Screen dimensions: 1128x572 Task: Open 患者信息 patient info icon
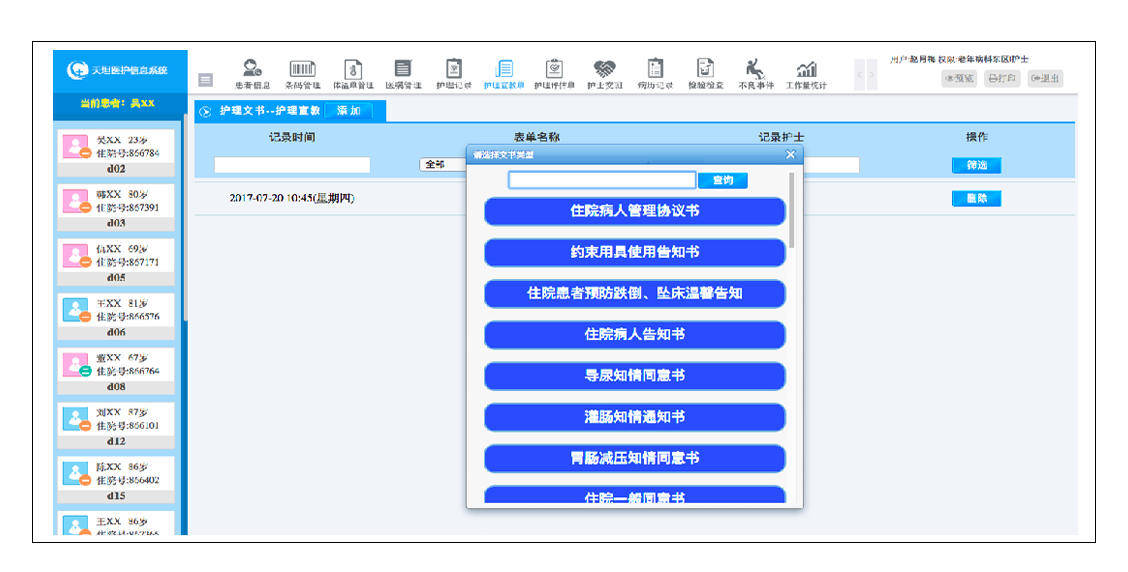click(252, 71)
